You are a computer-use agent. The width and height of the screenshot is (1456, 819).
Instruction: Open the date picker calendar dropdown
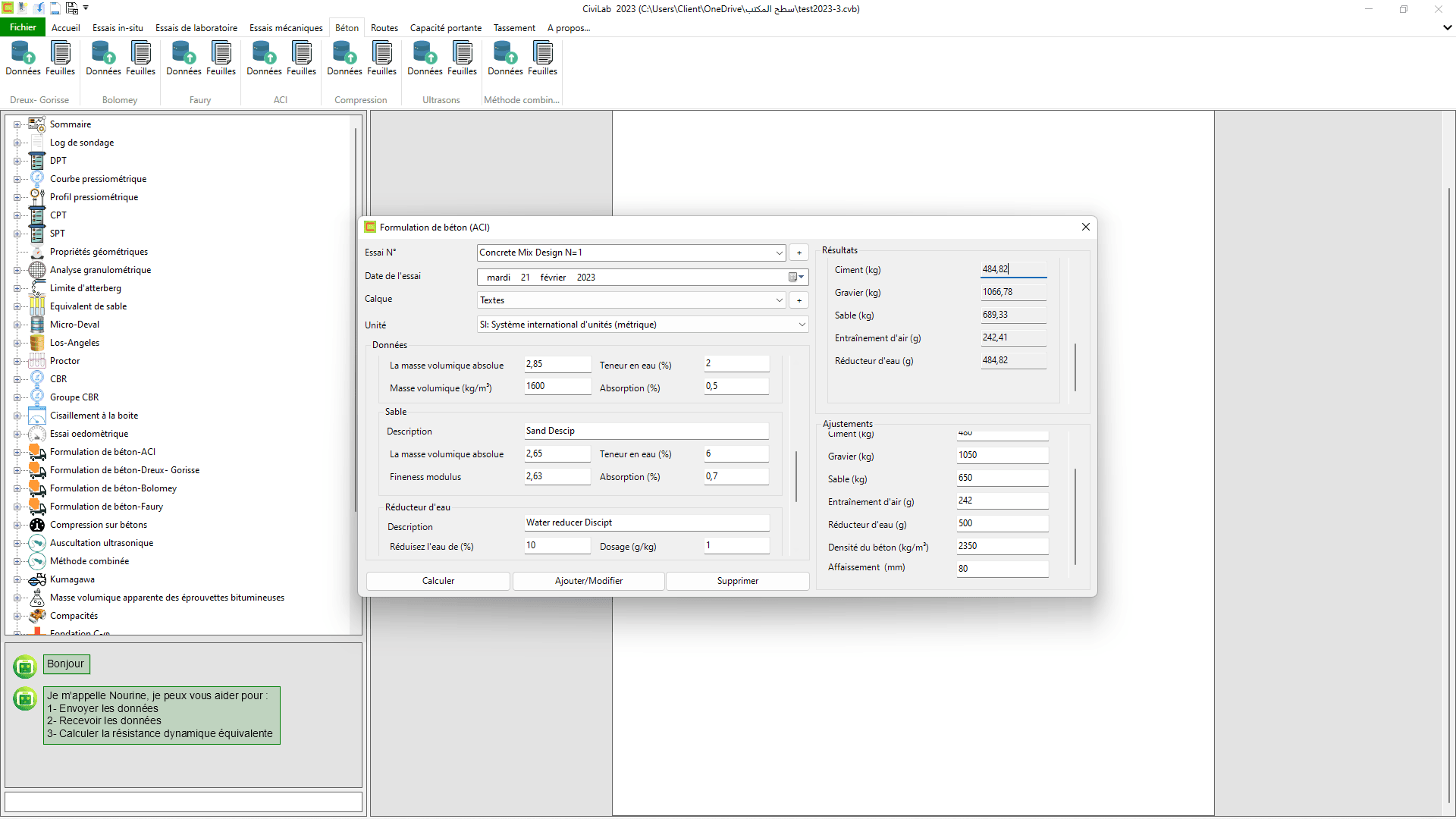point(796,278)
